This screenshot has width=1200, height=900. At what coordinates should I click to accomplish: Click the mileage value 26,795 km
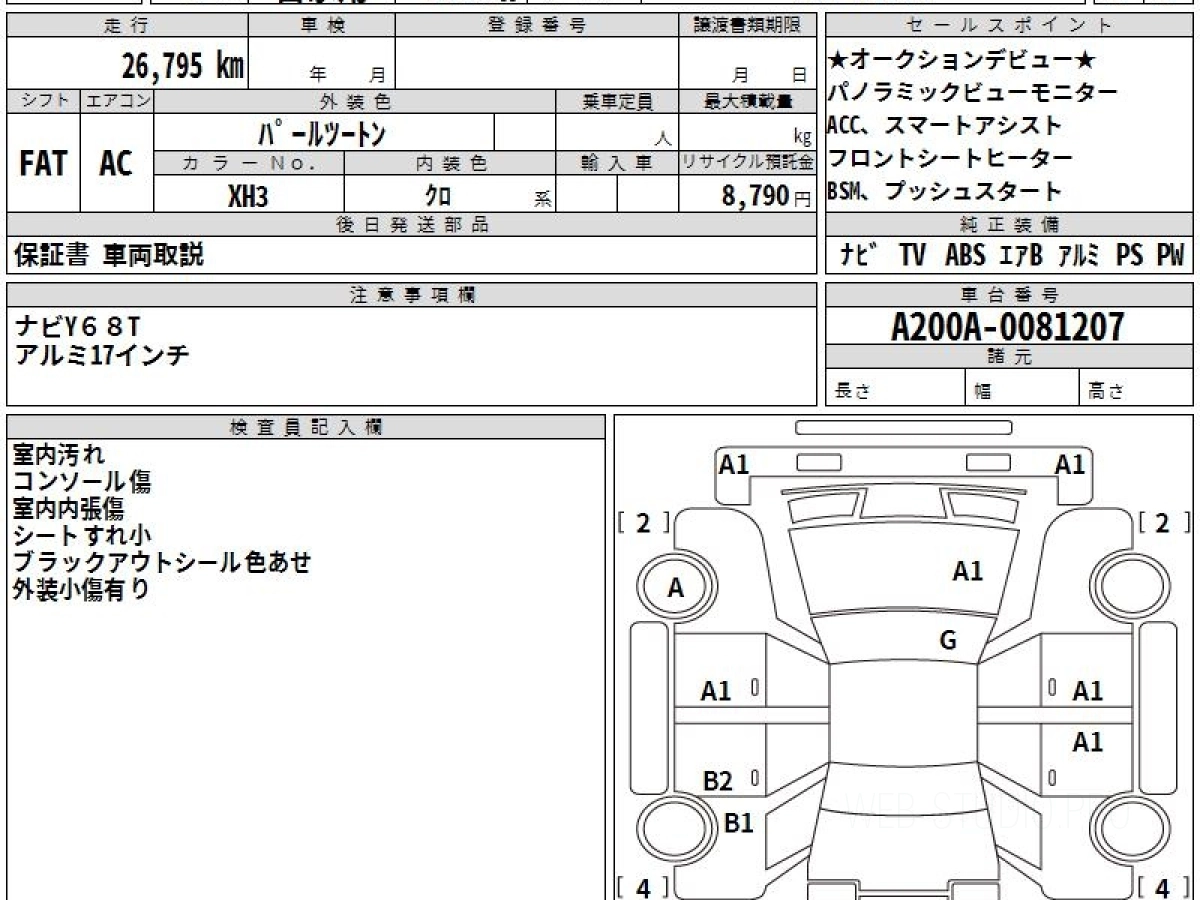(183, 65)
